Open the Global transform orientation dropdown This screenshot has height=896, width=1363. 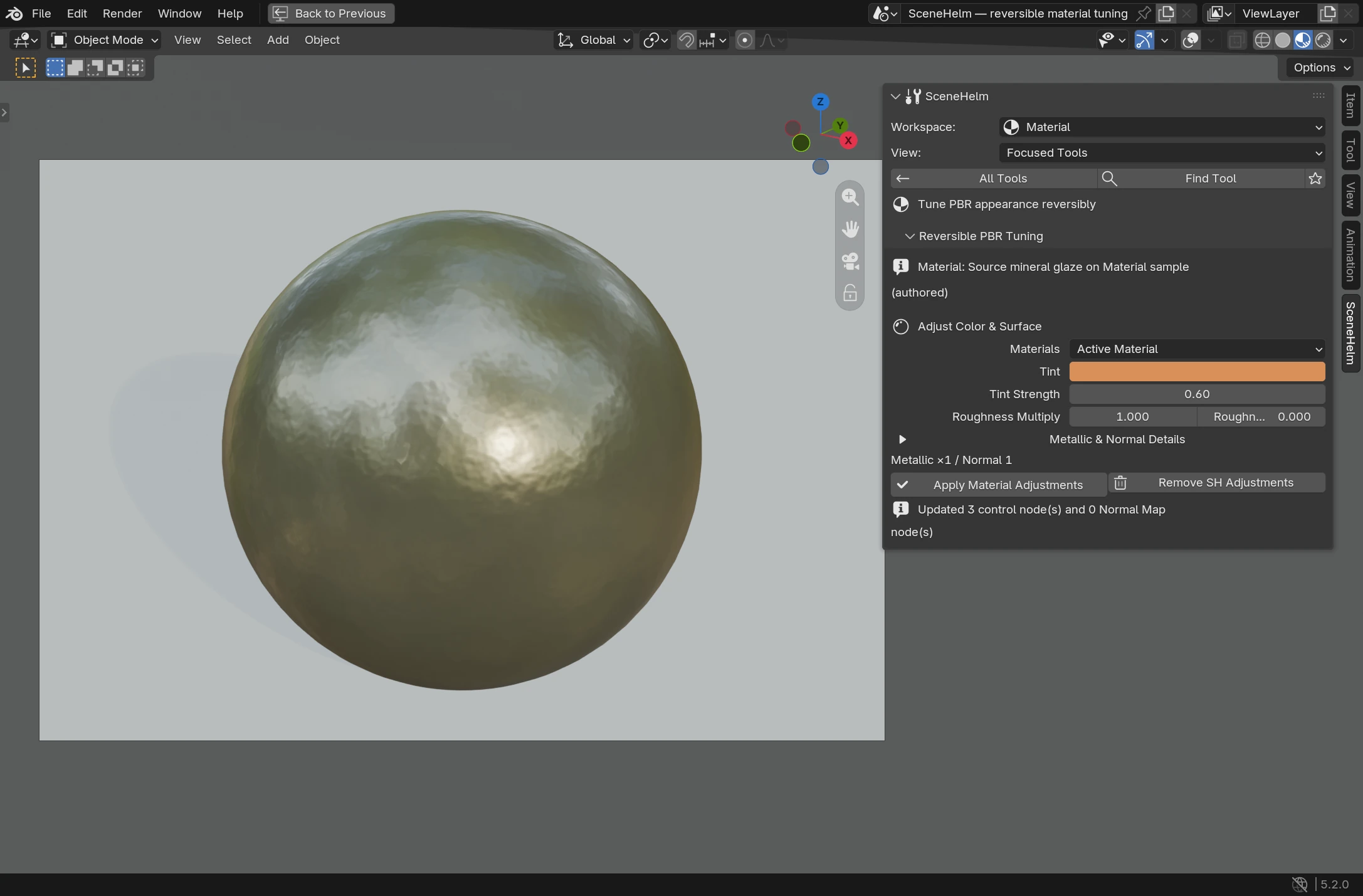coord(594,40)
